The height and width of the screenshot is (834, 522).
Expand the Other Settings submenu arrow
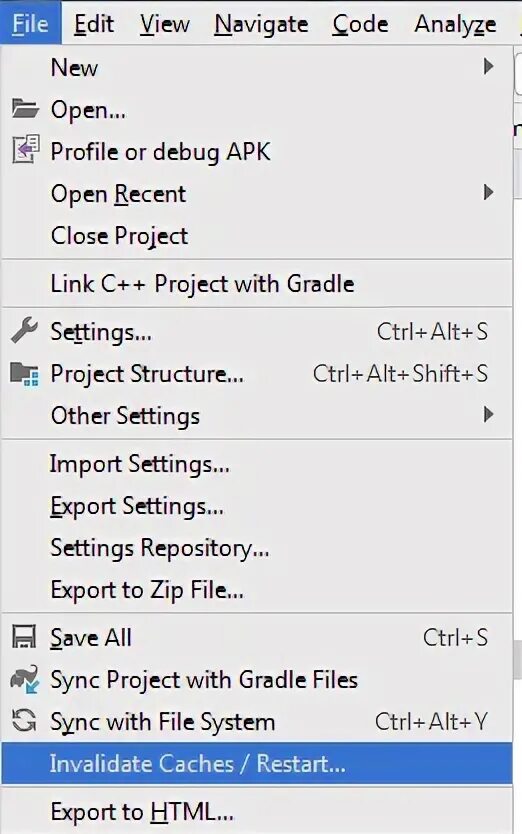[x=488, y=414]
